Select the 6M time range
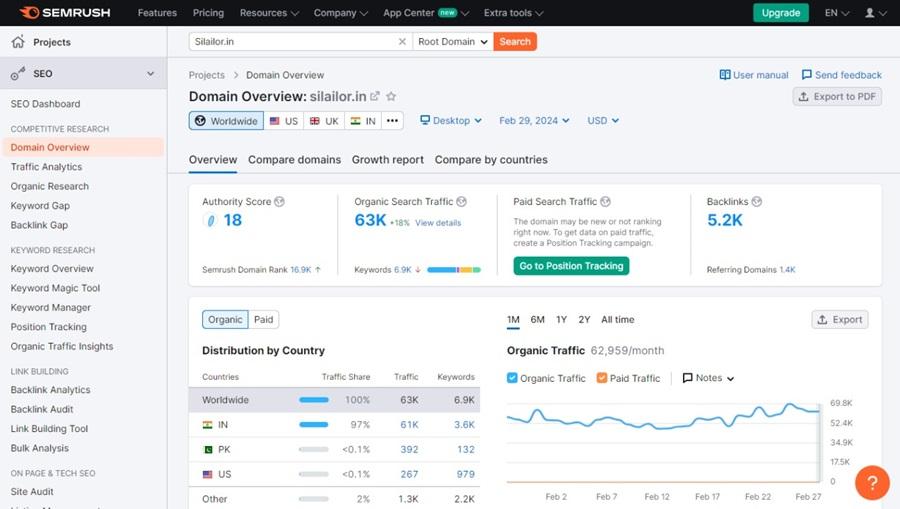The image size is (900, 509). click(x=537, y=320)
